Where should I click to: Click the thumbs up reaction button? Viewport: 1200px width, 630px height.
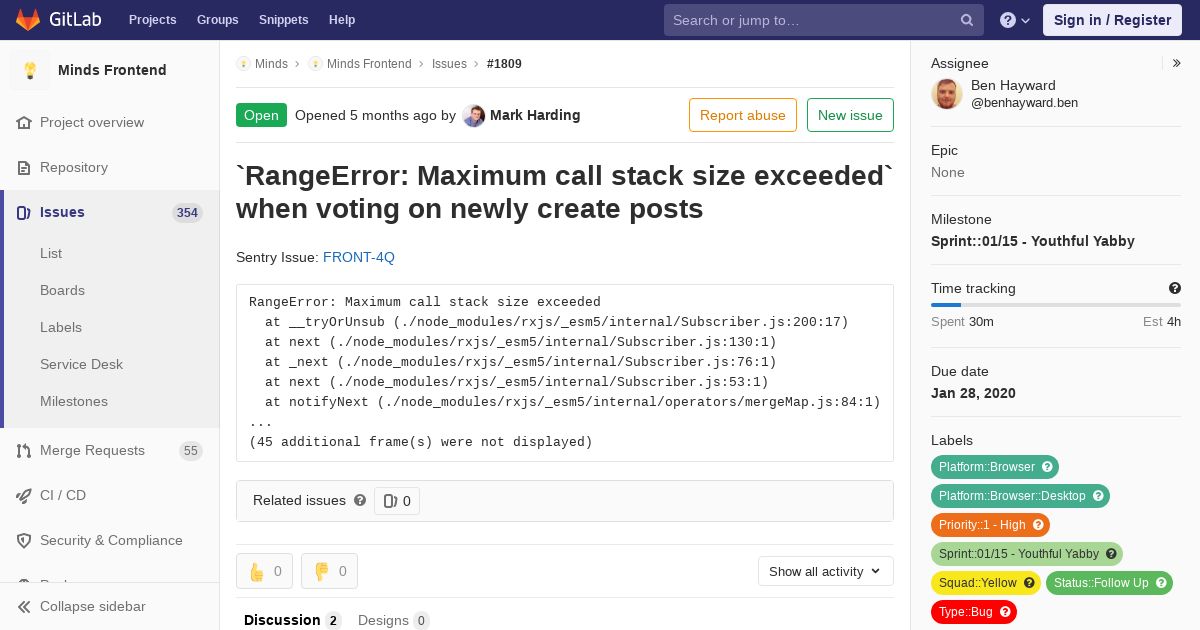264,571
